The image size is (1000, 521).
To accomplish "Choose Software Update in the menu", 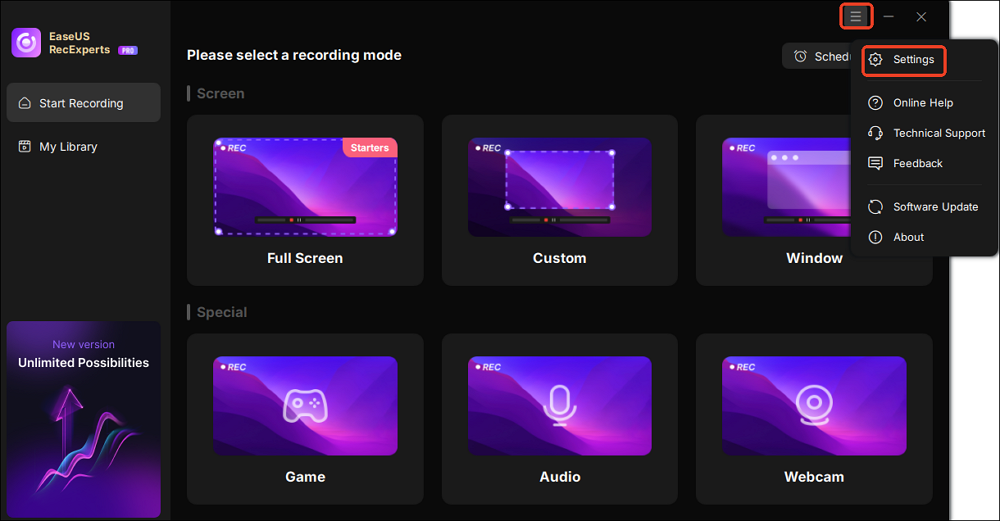I will pyautogui.click(x=925, y=207).
